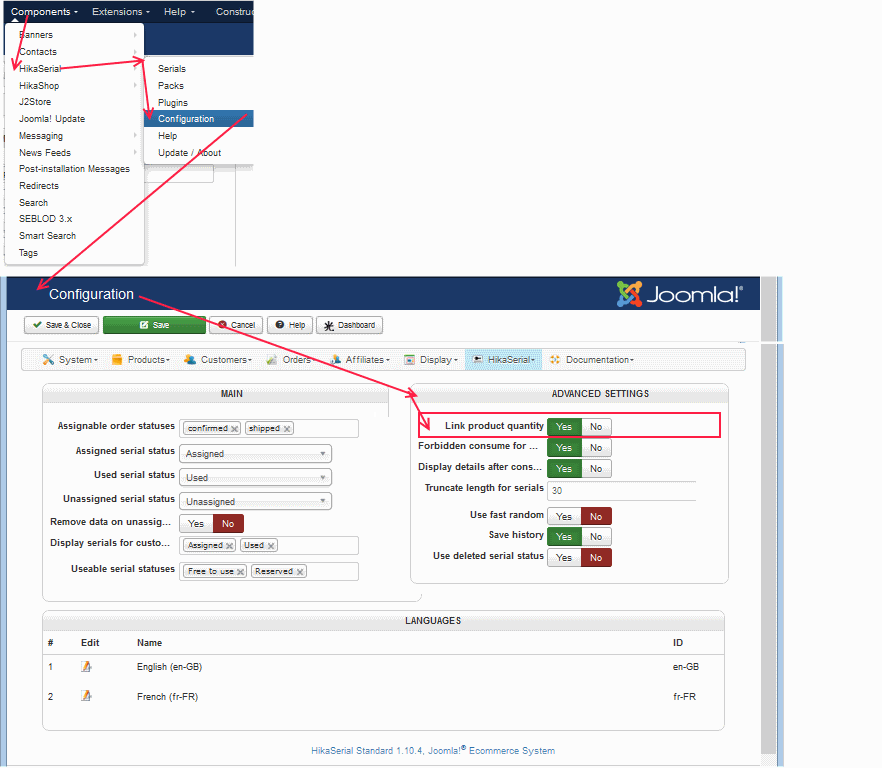Image resolution: width=882 pixels, height=768 pixels.
Task: Enable Use fast random with Yes
Action: [x=564, y=517]
